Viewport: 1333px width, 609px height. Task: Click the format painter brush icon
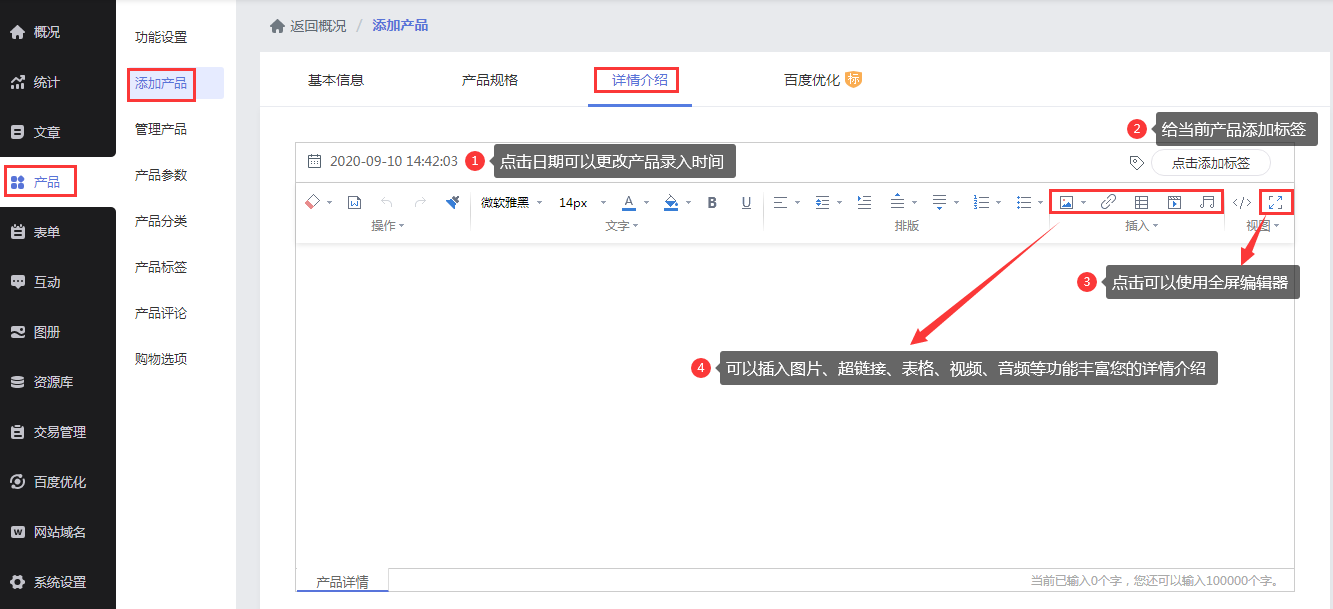point(452,202)
